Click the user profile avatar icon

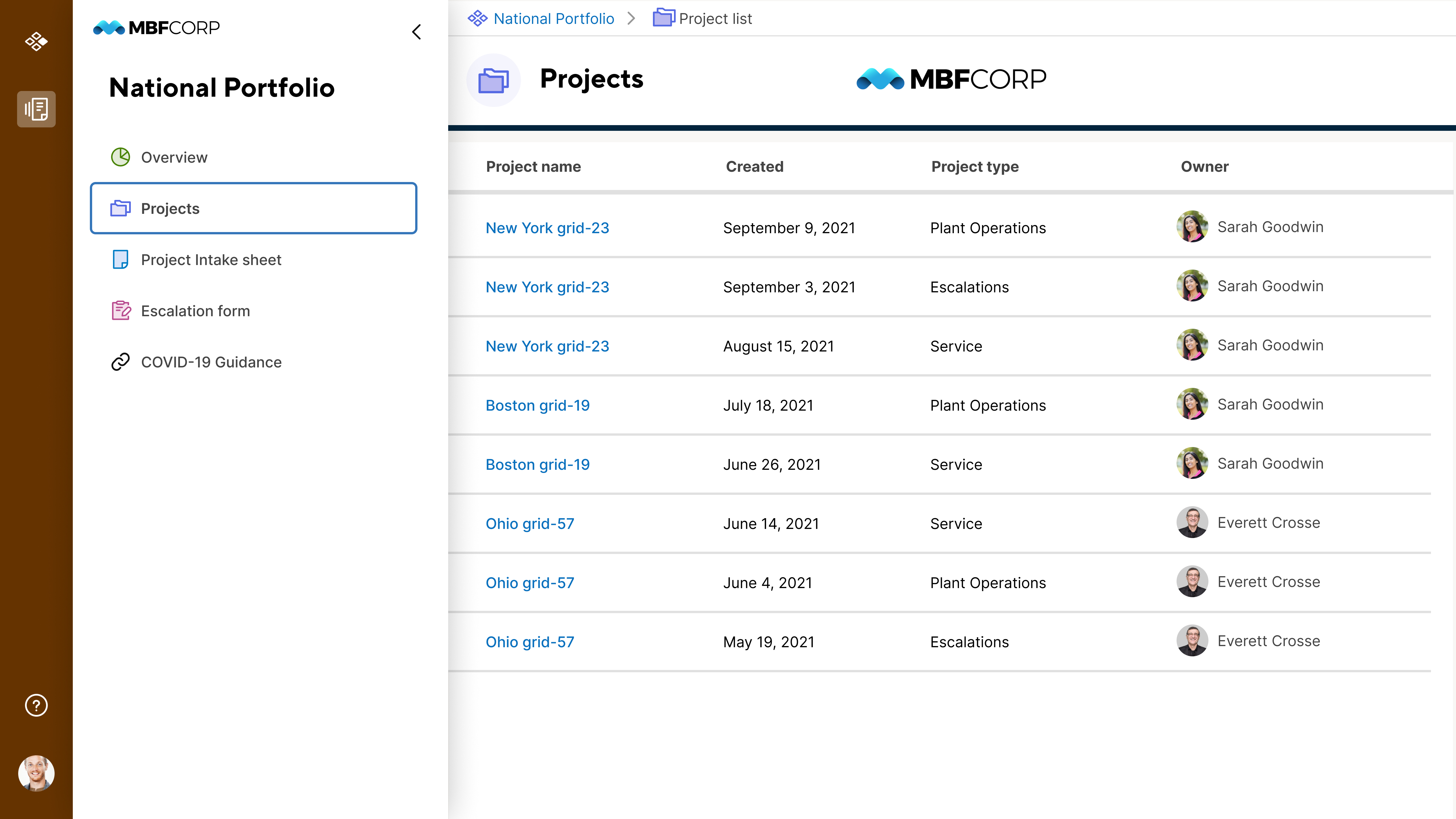pos(36,773)
